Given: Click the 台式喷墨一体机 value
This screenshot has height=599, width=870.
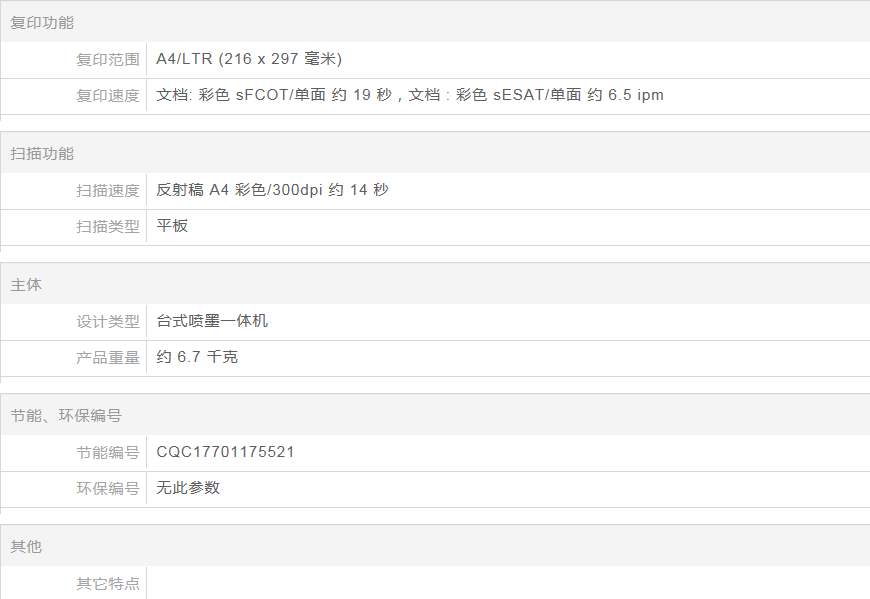Looking at the screenshot, I should click(x=212, y=321).
